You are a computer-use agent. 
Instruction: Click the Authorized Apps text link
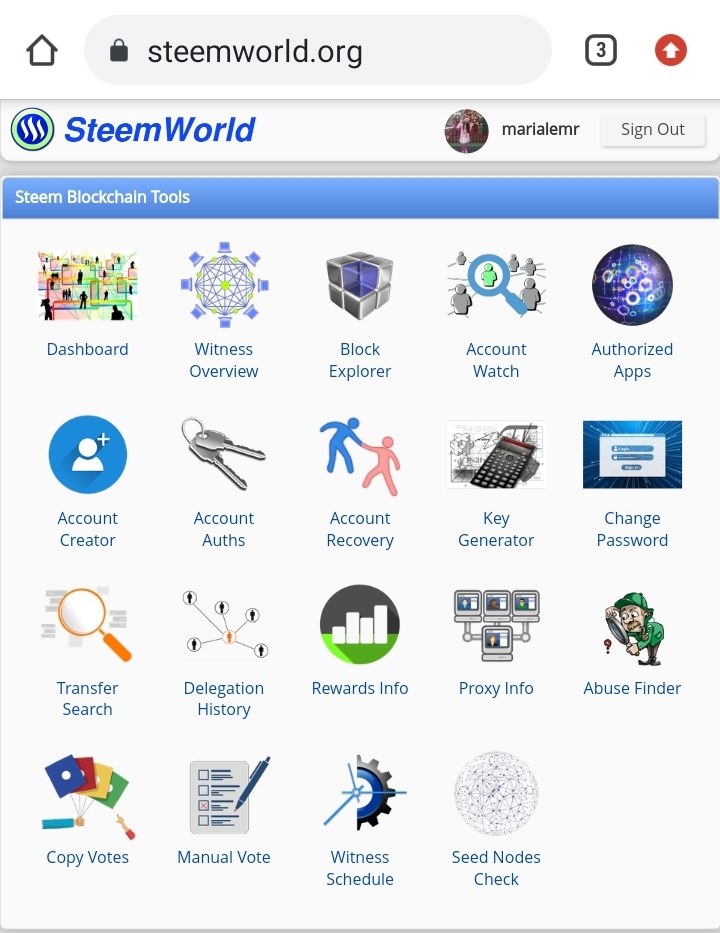[x=632, y=360]
